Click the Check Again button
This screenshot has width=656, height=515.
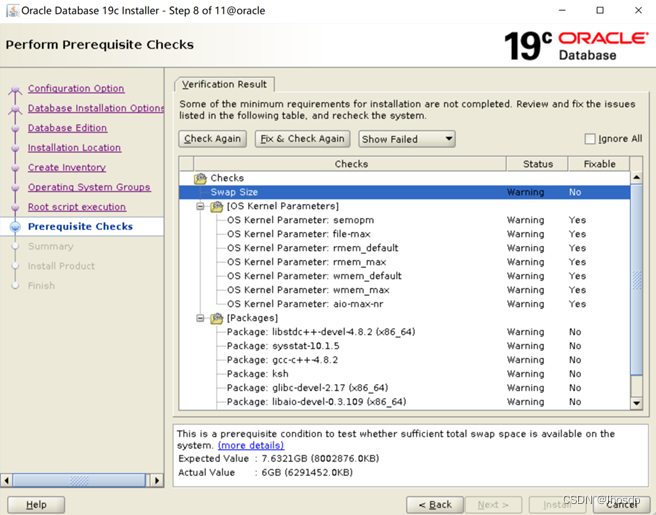[213, 139]
